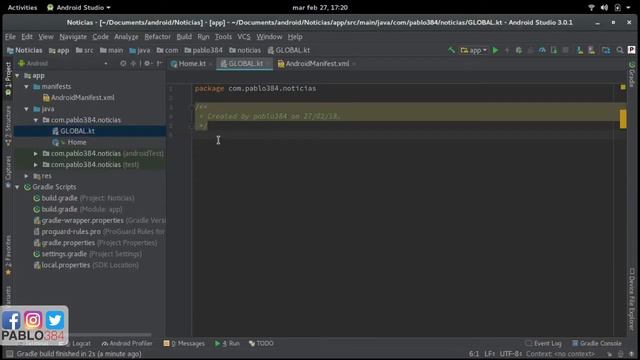
Task: Select local.properties file
Action: coord(86,265)
